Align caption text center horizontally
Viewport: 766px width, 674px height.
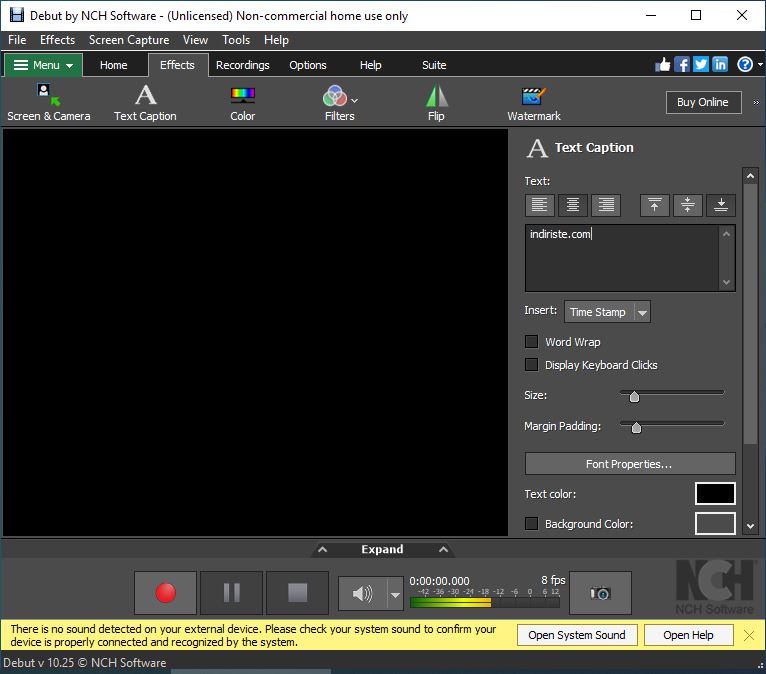[573, 205]
